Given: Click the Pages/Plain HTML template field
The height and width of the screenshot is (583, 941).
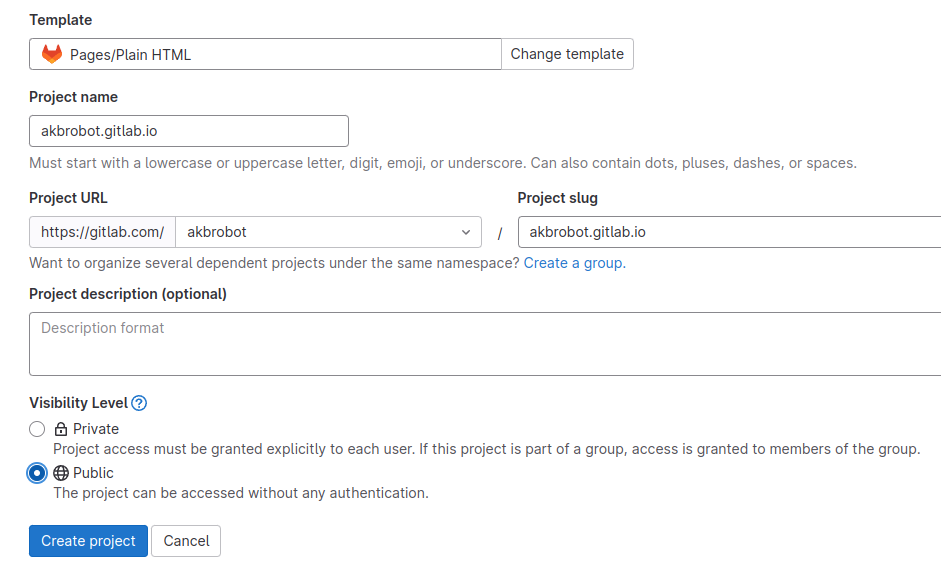Looking at the screenshot, I should [x=265, y=53].
